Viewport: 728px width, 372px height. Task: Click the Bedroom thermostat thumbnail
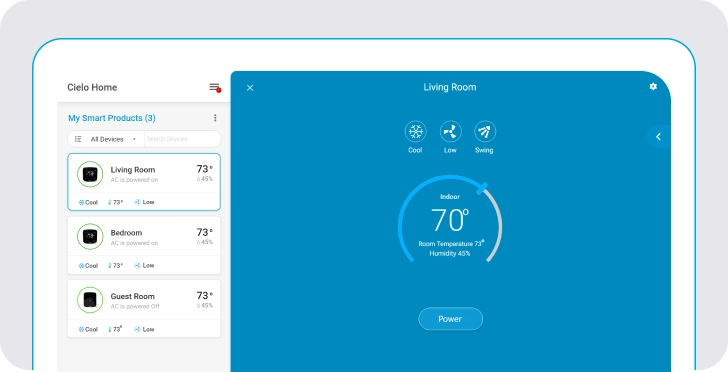click(x=90, y=237)
